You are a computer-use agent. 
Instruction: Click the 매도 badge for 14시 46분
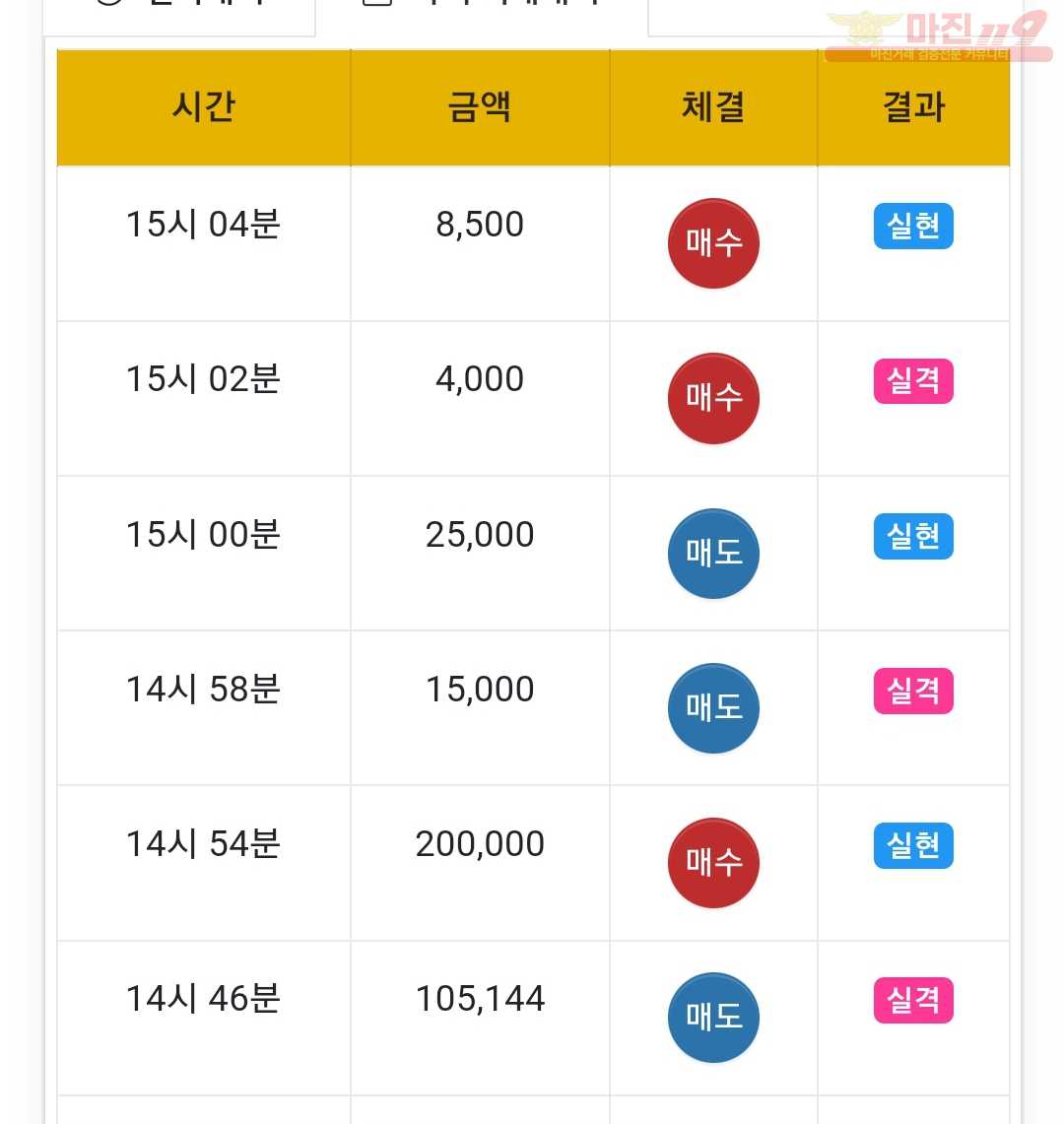(x=713, y=1018)
